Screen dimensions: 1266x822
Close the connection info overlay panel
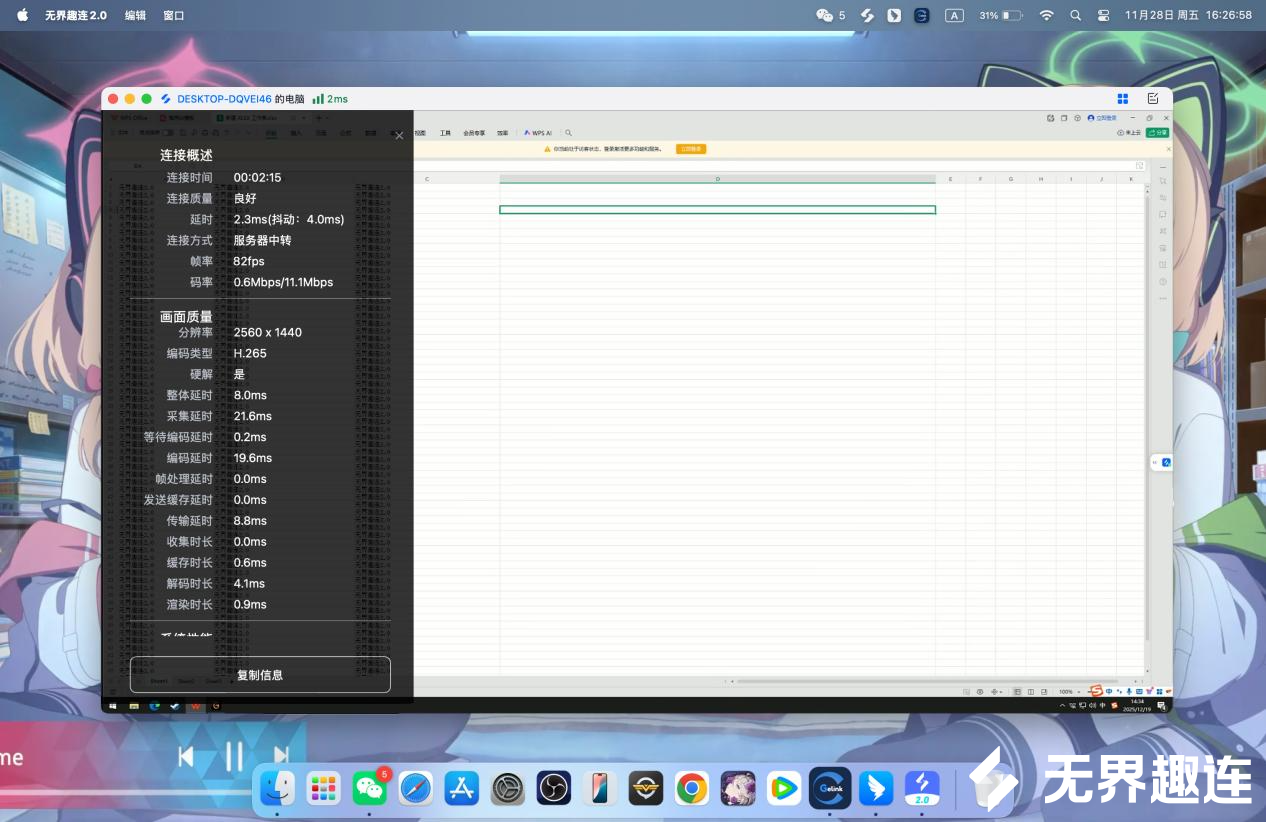[x=399, y=136]
